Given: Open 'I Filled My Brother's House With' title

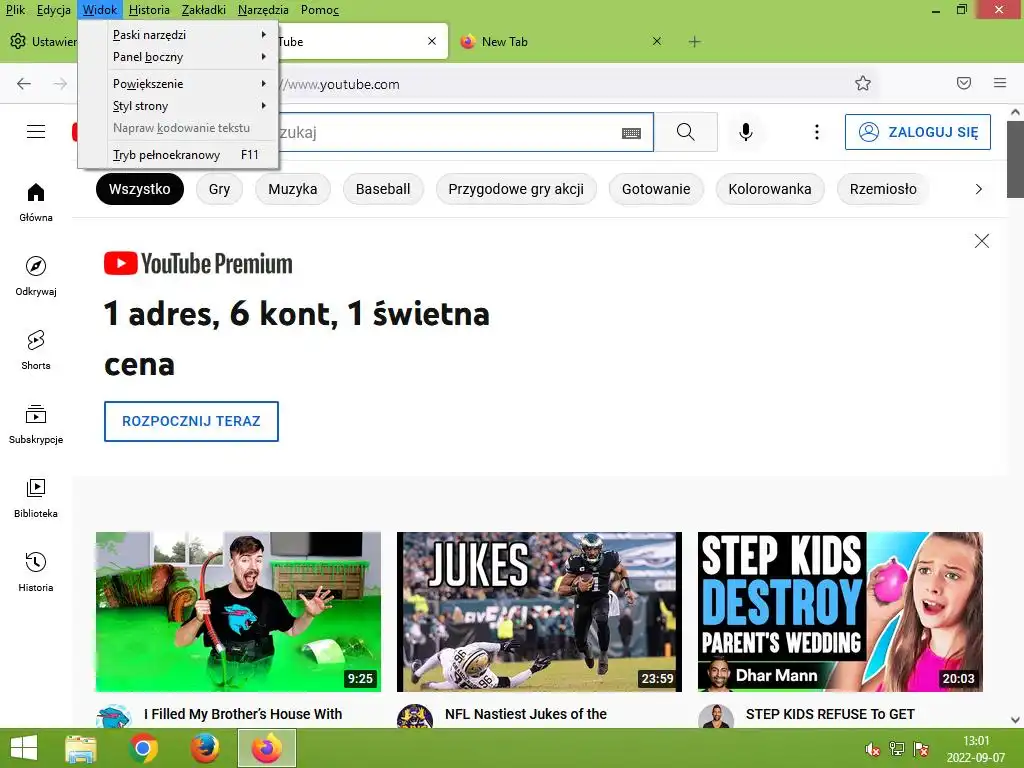Looking at the screenshot, I should tap(243, 714).
